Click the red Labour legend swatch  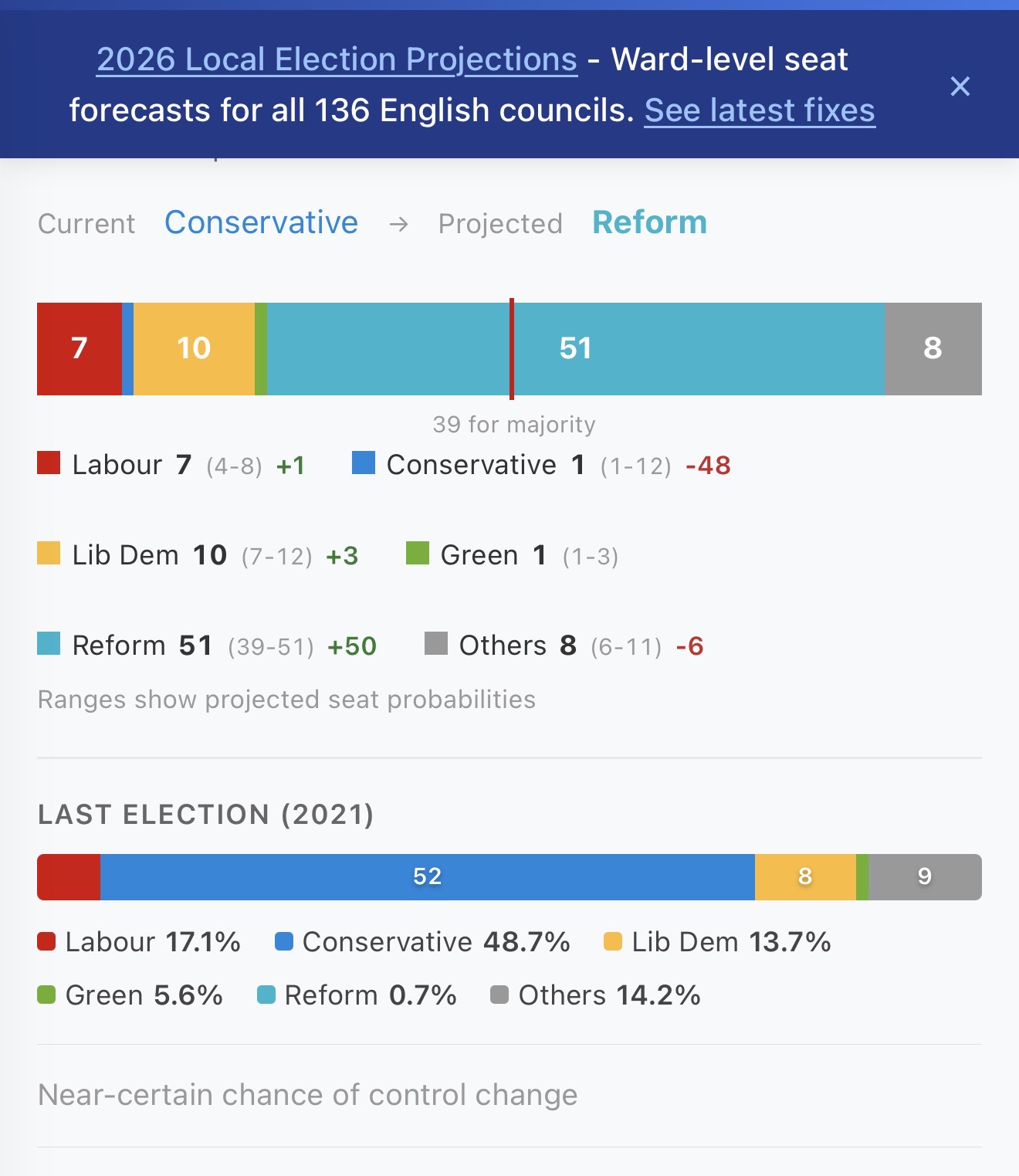click(x=49, y=463)
